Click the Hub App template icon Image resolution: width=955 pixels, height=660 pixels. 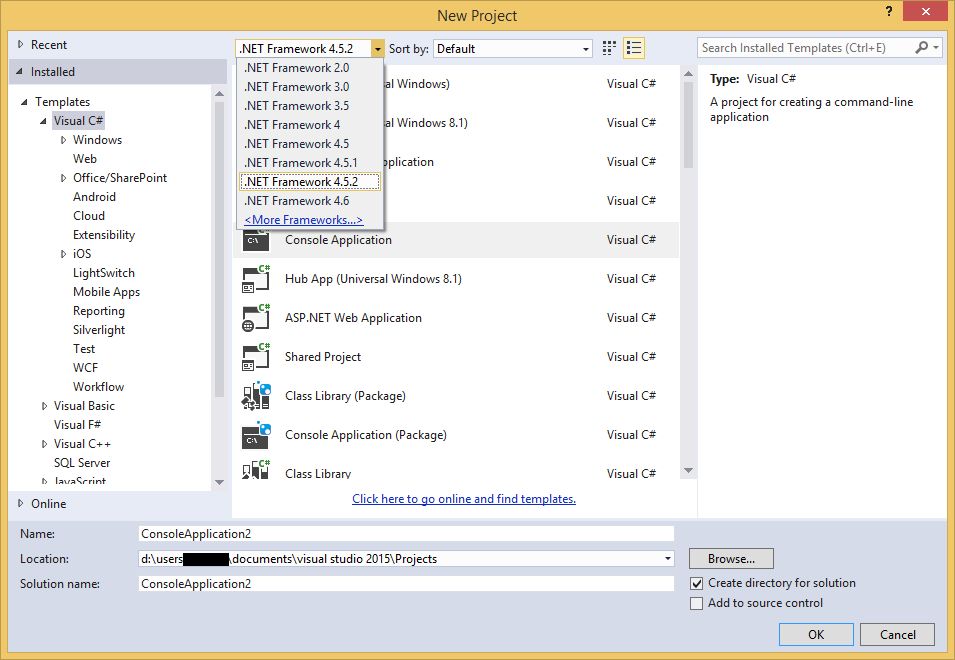coord(256,279)
